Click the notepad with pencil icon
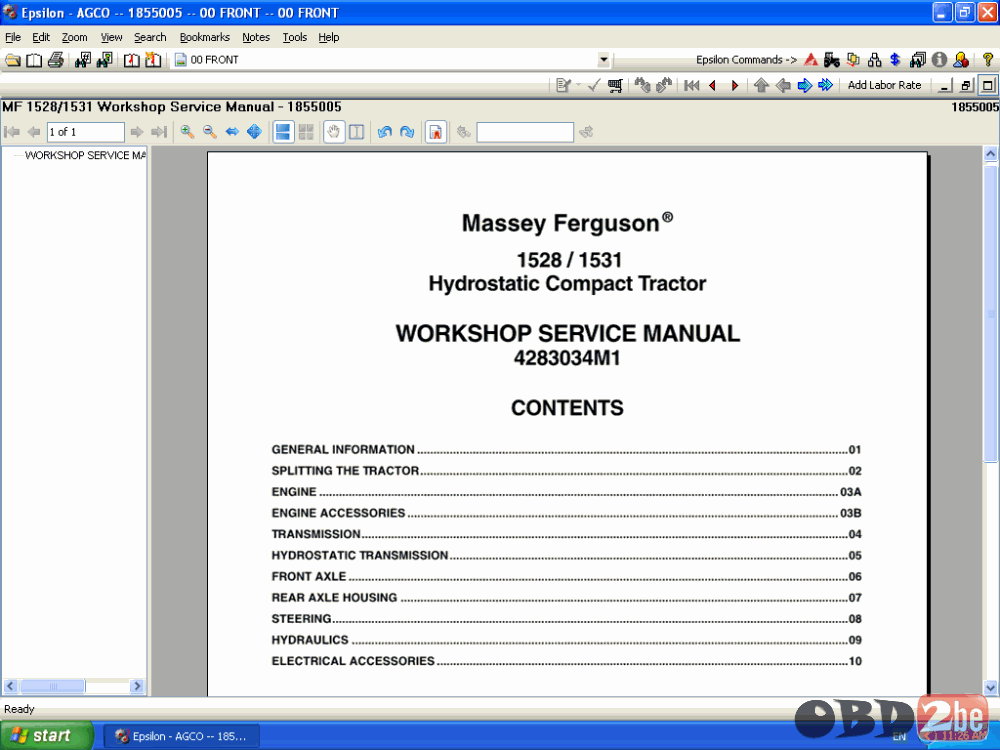Image resolution: width=1000 pixels, height=750 pixels. point(563,85)
